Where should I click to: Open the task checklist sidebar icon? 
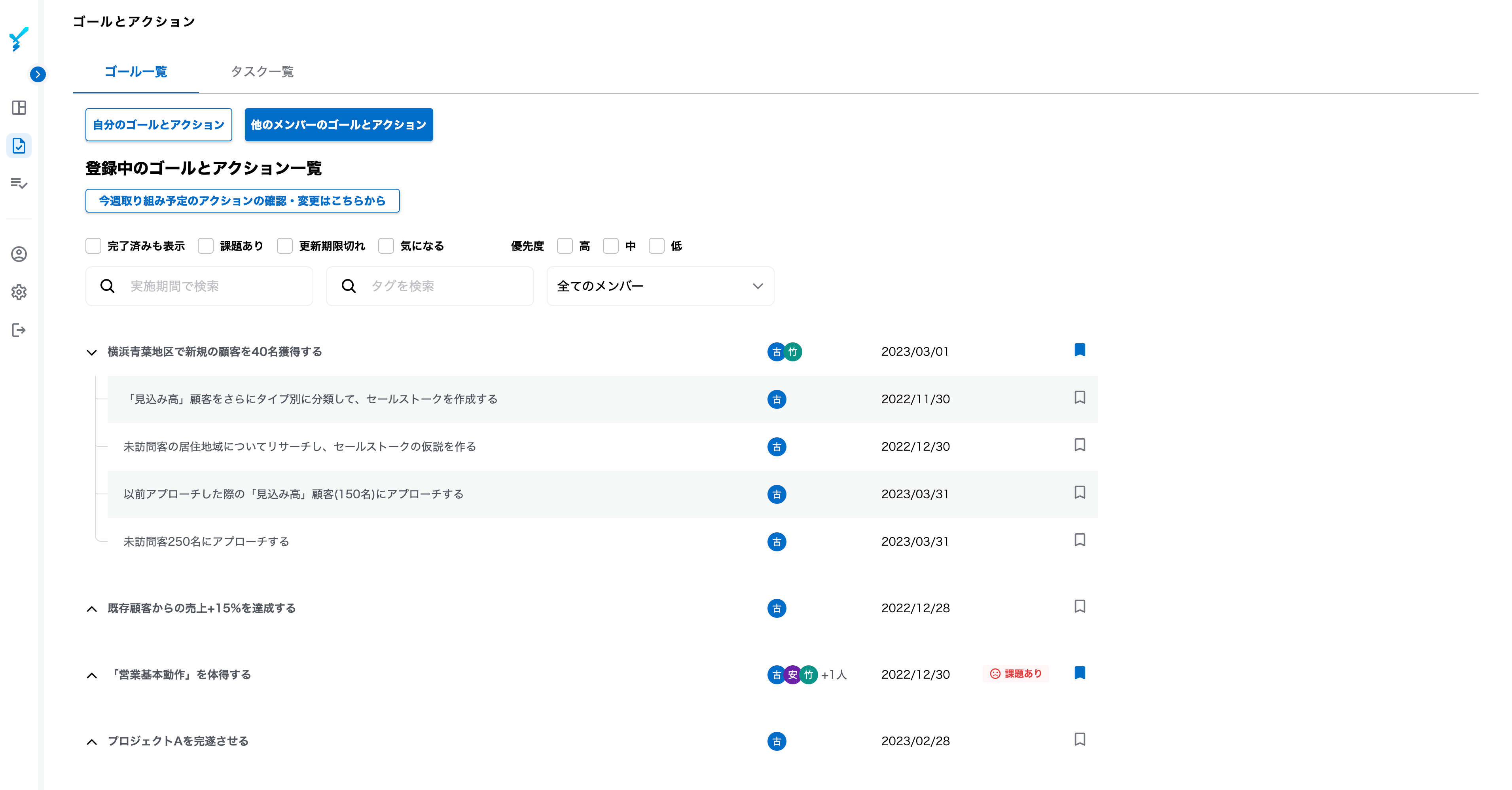19,183
